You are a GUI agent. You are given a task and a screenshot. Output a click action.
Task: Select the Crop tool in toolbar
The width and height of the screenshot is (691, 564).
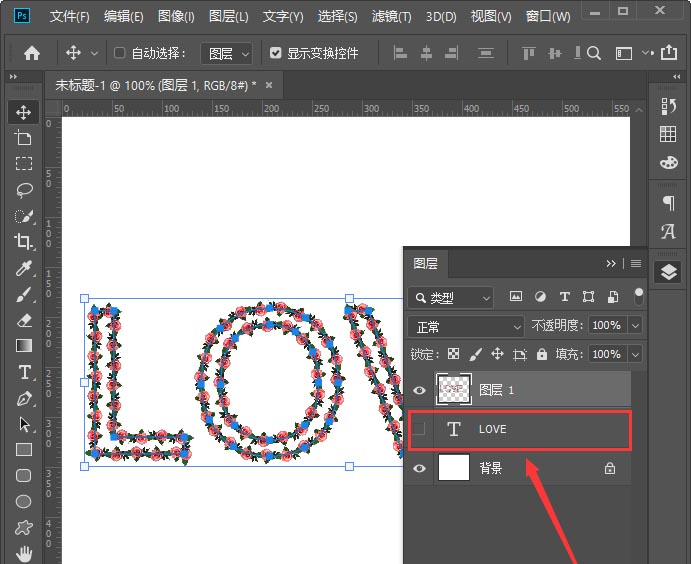point(24,241)
